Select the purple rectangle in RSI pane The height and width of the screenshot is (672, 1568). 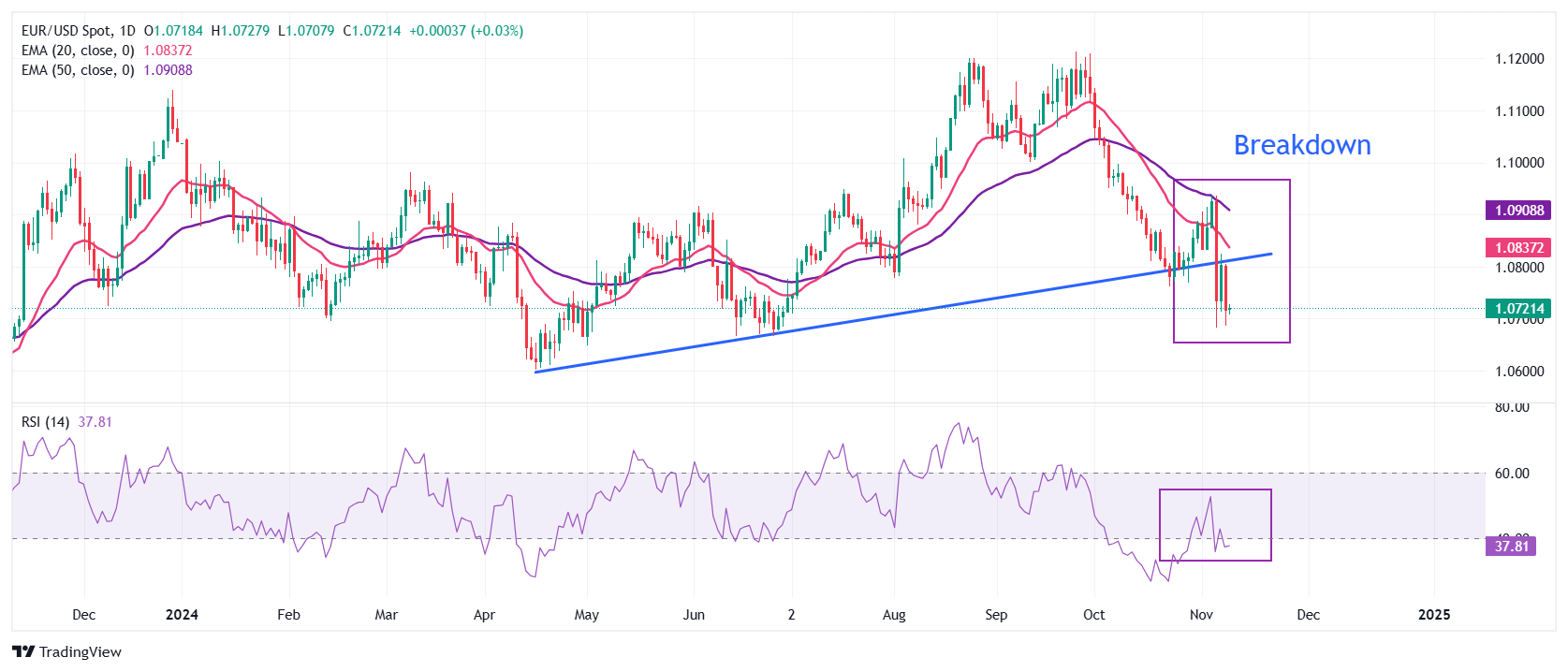1271,524
